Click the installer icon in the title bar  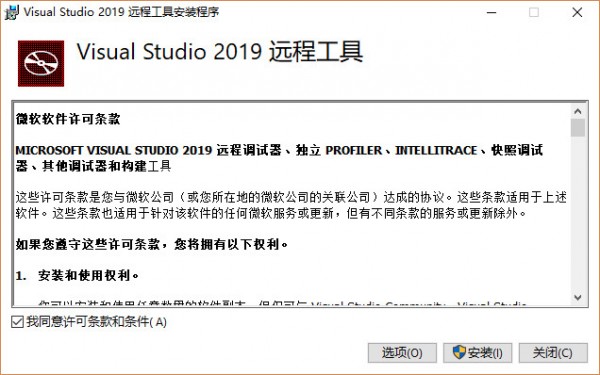11,12
